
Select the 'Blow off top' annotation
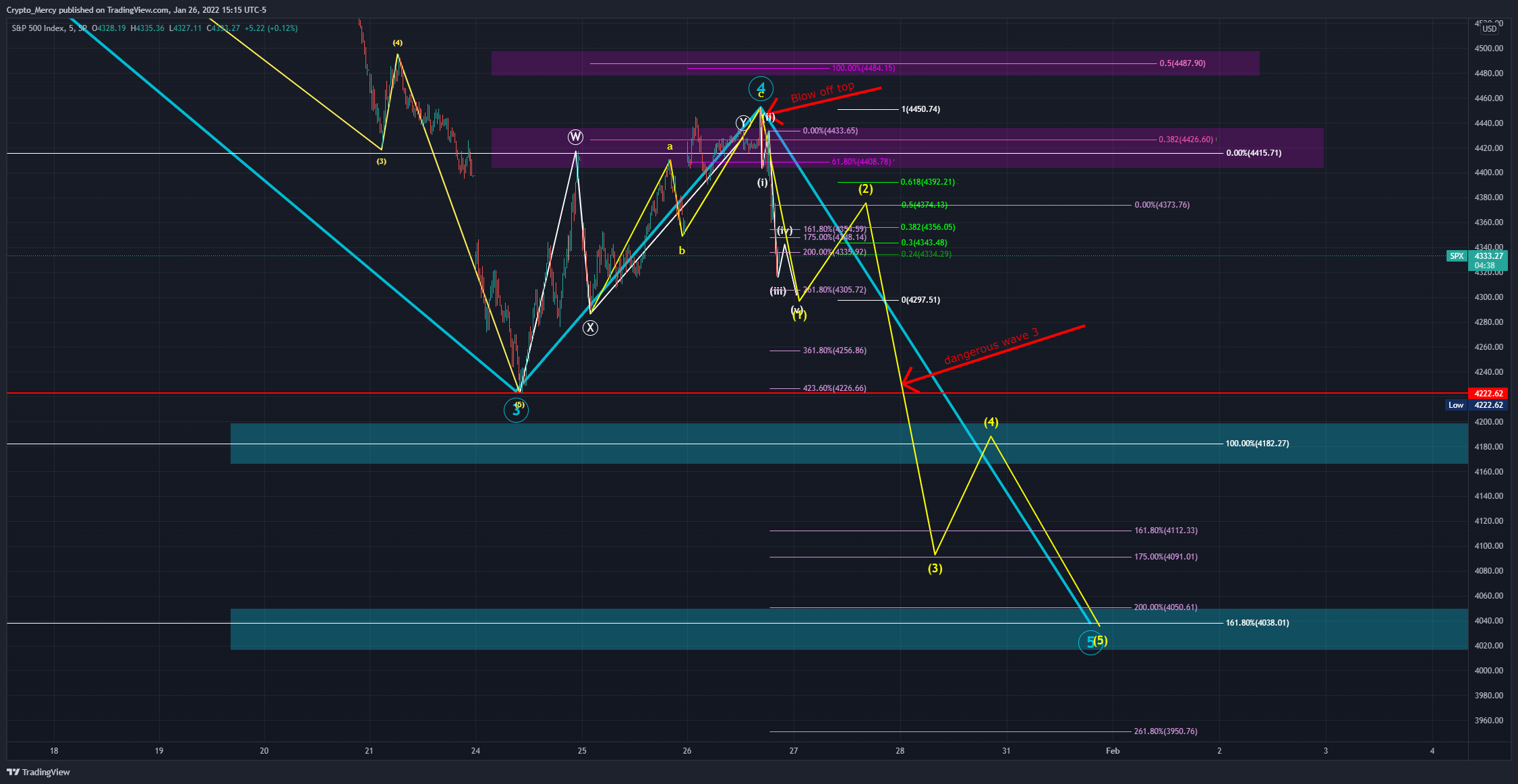pos(822,92)
